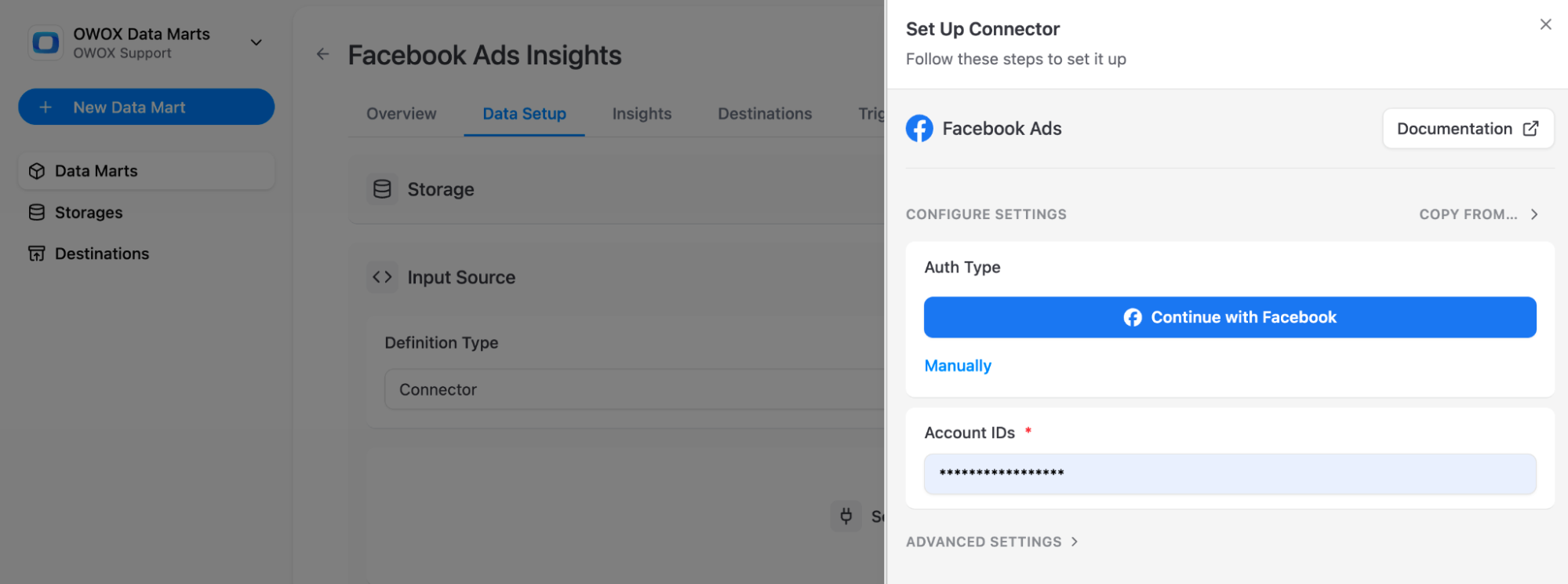Click the Storage database icon
This screenshot has height=584, width=1568.
(x=382, y=189)
